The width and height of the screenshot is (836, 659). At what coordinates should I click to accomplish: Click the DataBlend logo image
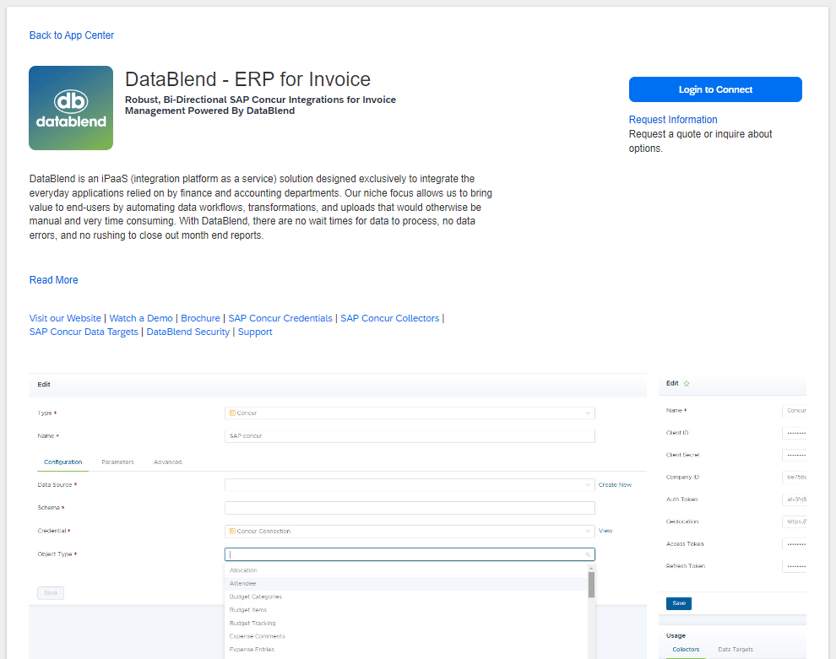(71, 108)
